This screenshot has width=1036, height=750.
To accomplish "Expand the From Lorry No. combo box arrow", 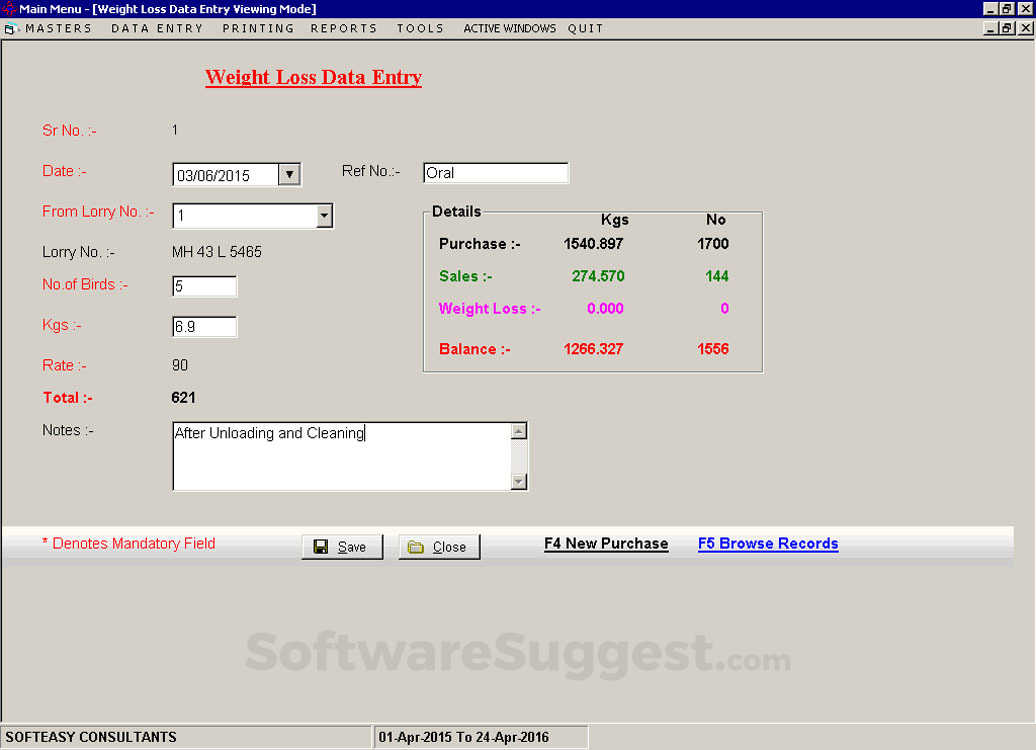I will click(324, 215).
